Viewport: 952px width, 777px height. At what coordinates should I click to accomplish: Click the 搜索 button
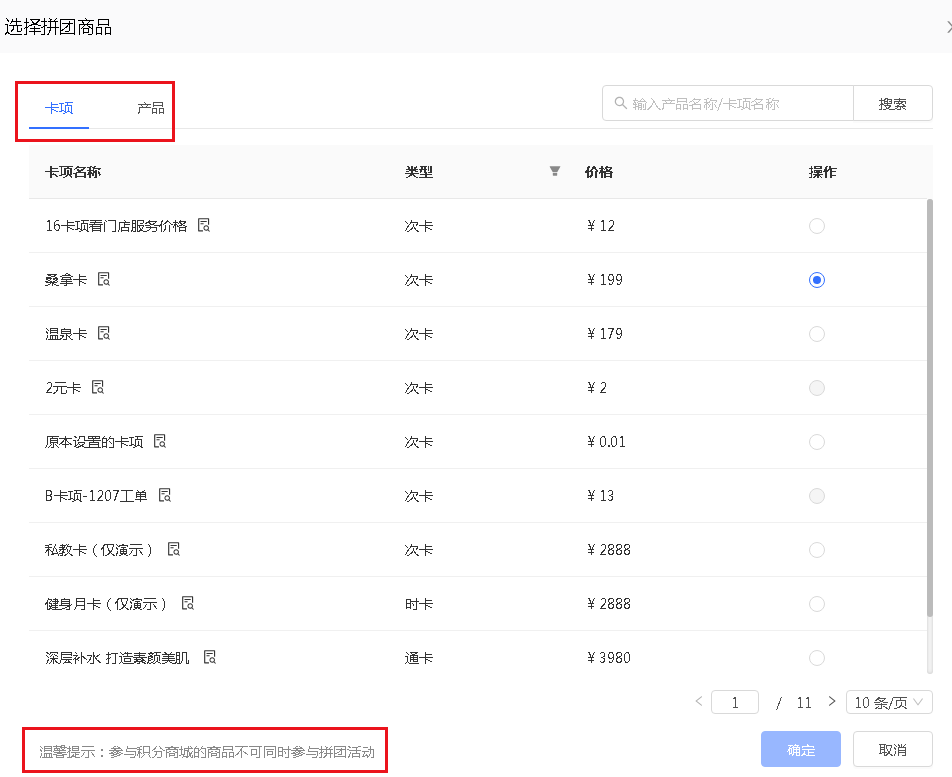pos(892,103)
